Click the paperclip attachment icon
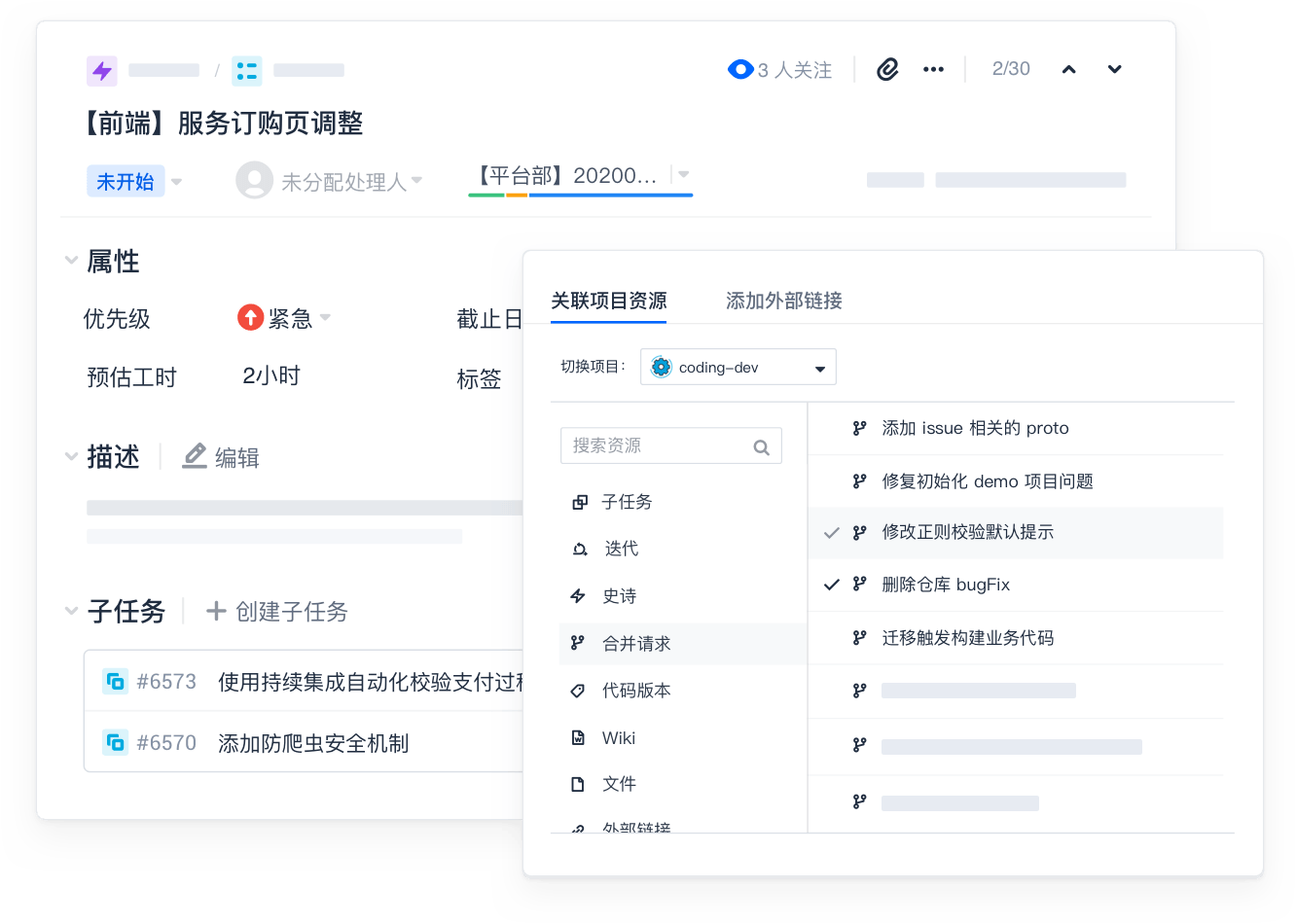 (x=887, y=69)
